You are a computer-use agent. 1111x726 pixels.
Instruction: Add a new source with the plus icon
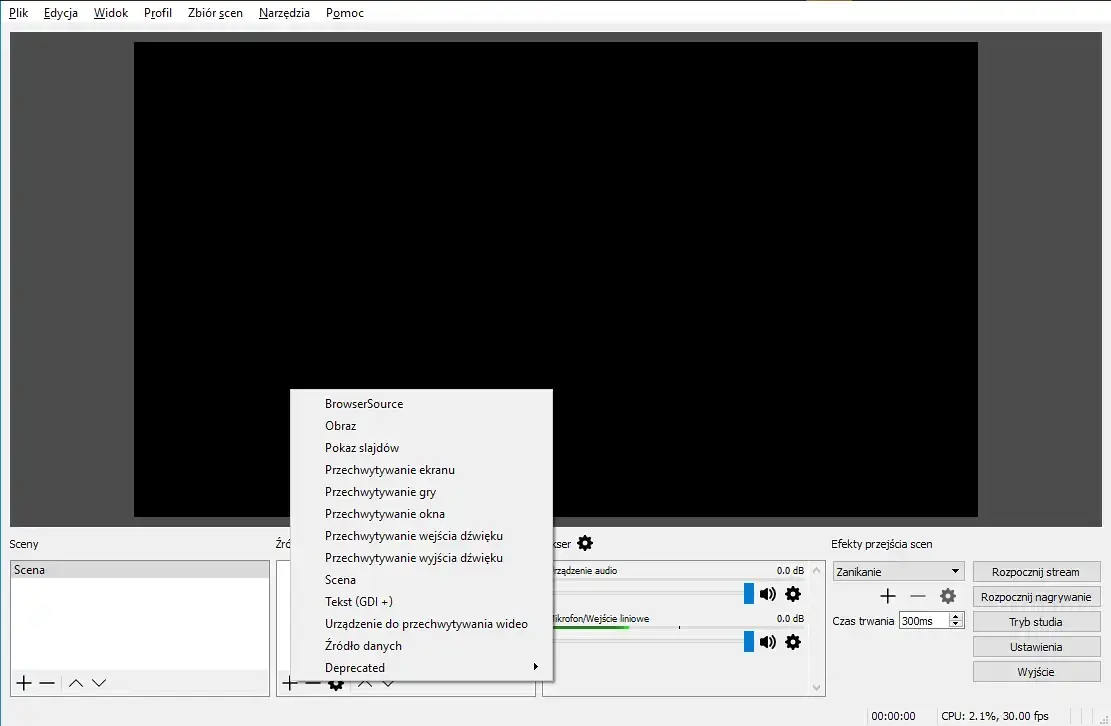click(289, 683)
